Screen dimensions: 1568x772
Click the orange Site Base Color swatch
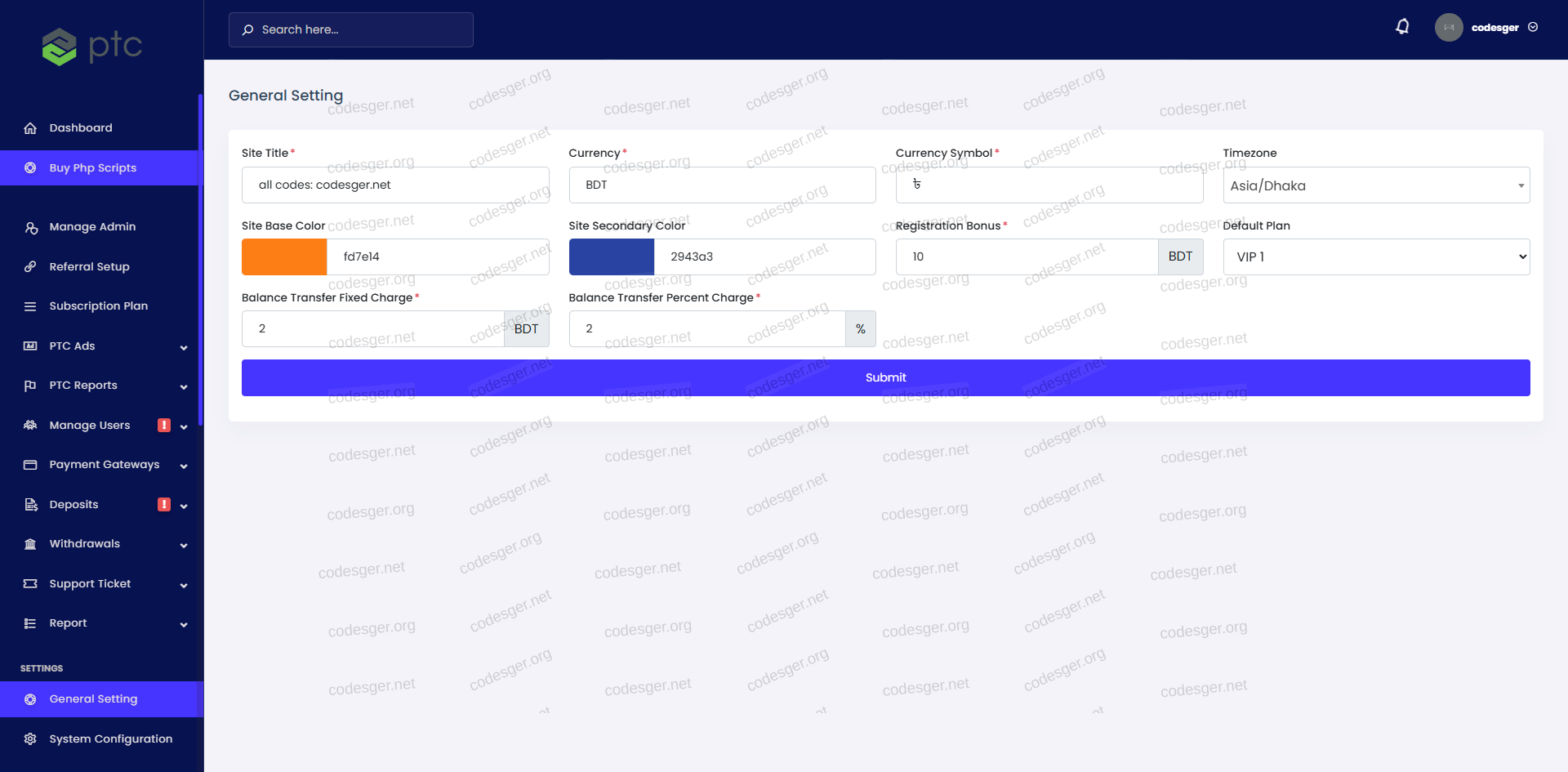[284, 257]
